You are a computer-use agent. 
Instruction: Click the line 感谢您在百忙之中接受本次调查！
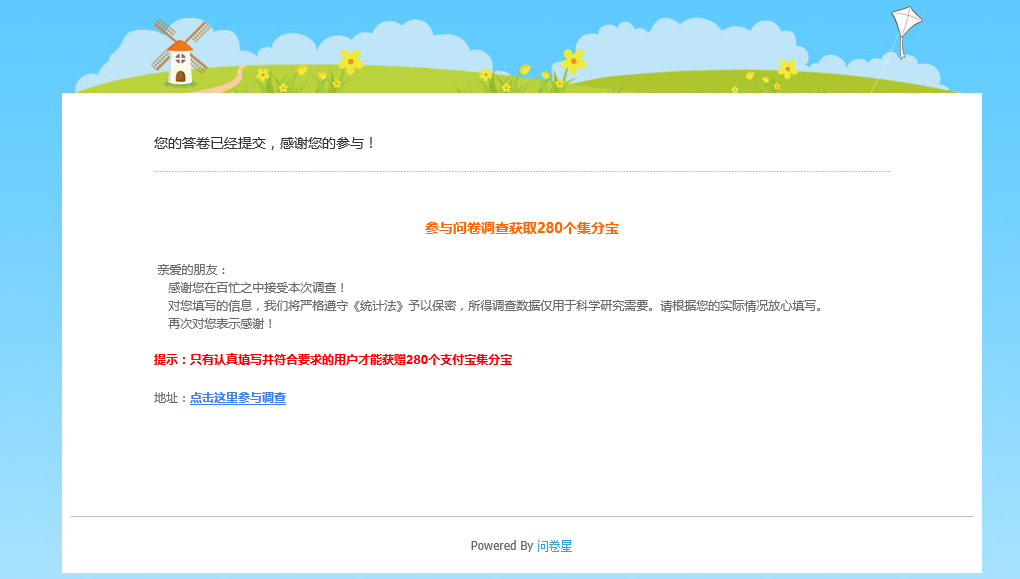[257, 288]
